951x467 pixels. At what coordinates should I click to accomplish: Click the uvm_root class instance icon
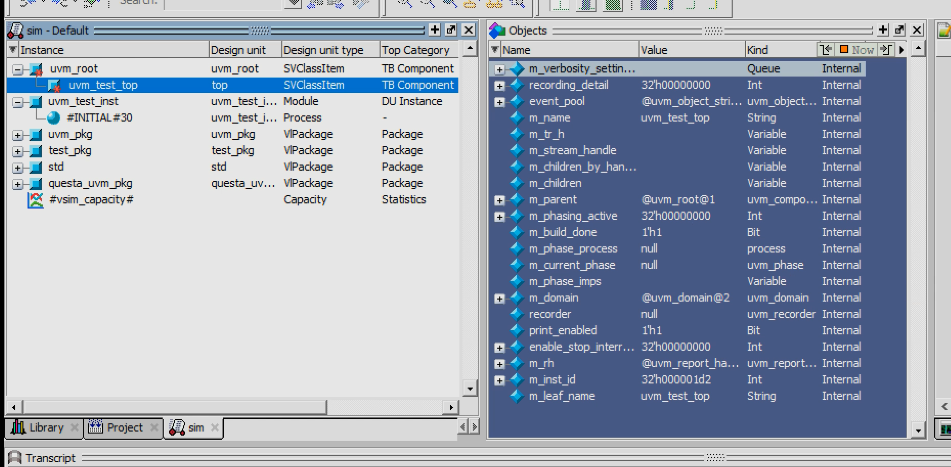[36, 69]
